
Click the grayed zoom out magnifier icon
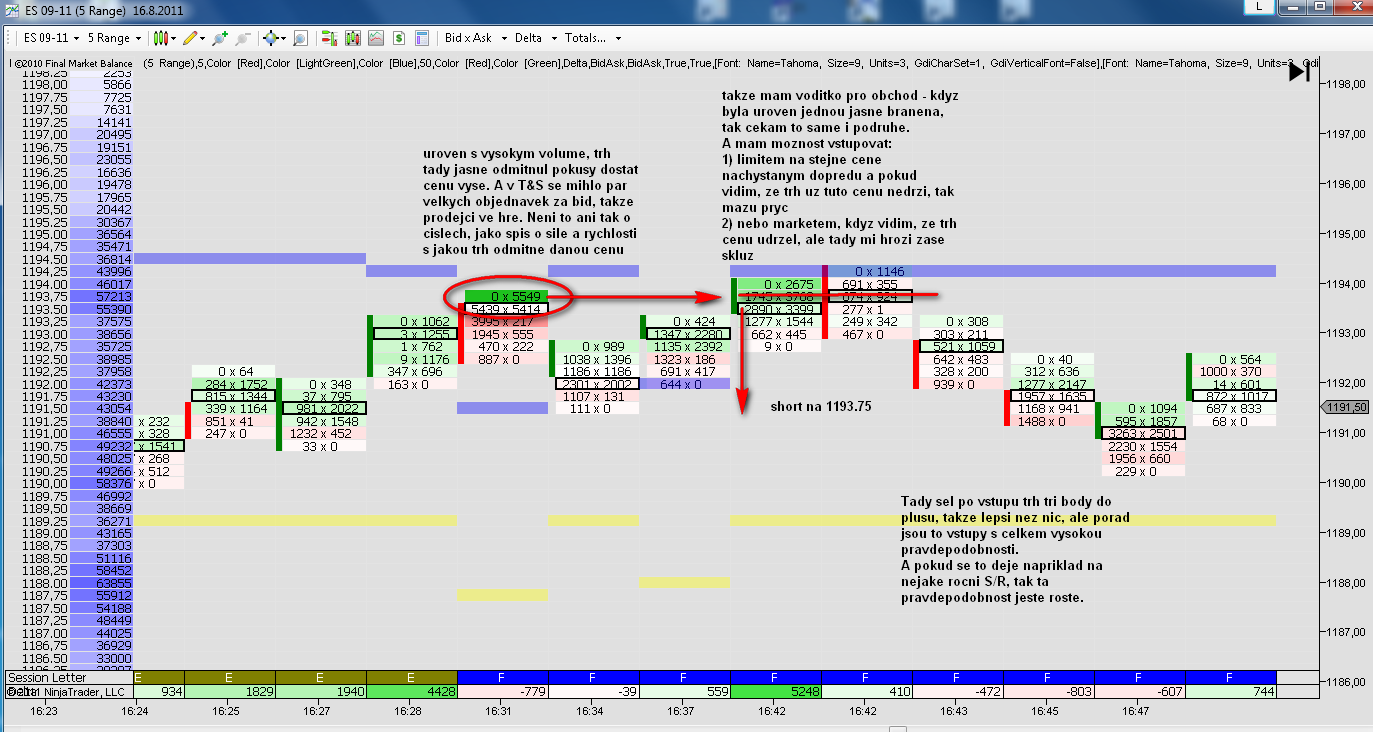coord(241,38)
